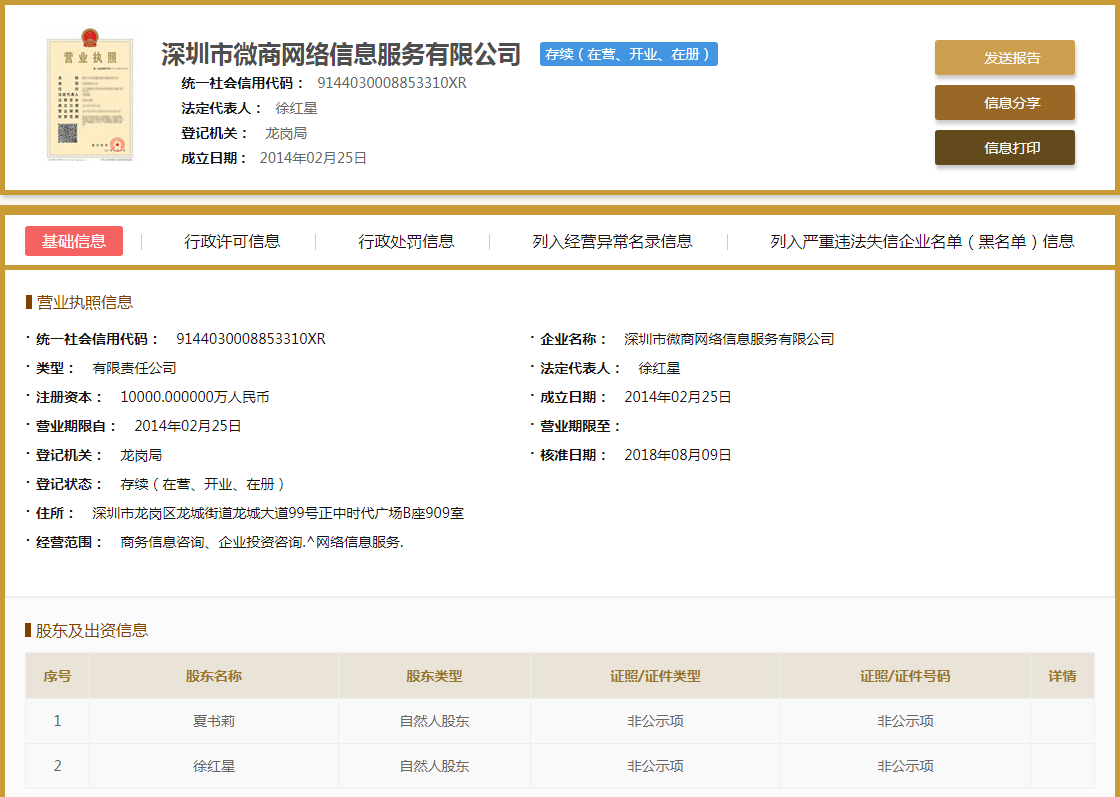The image size is (1120, 797).
Task: Open 详情 for shareholder row 1
Action: 1062,720
